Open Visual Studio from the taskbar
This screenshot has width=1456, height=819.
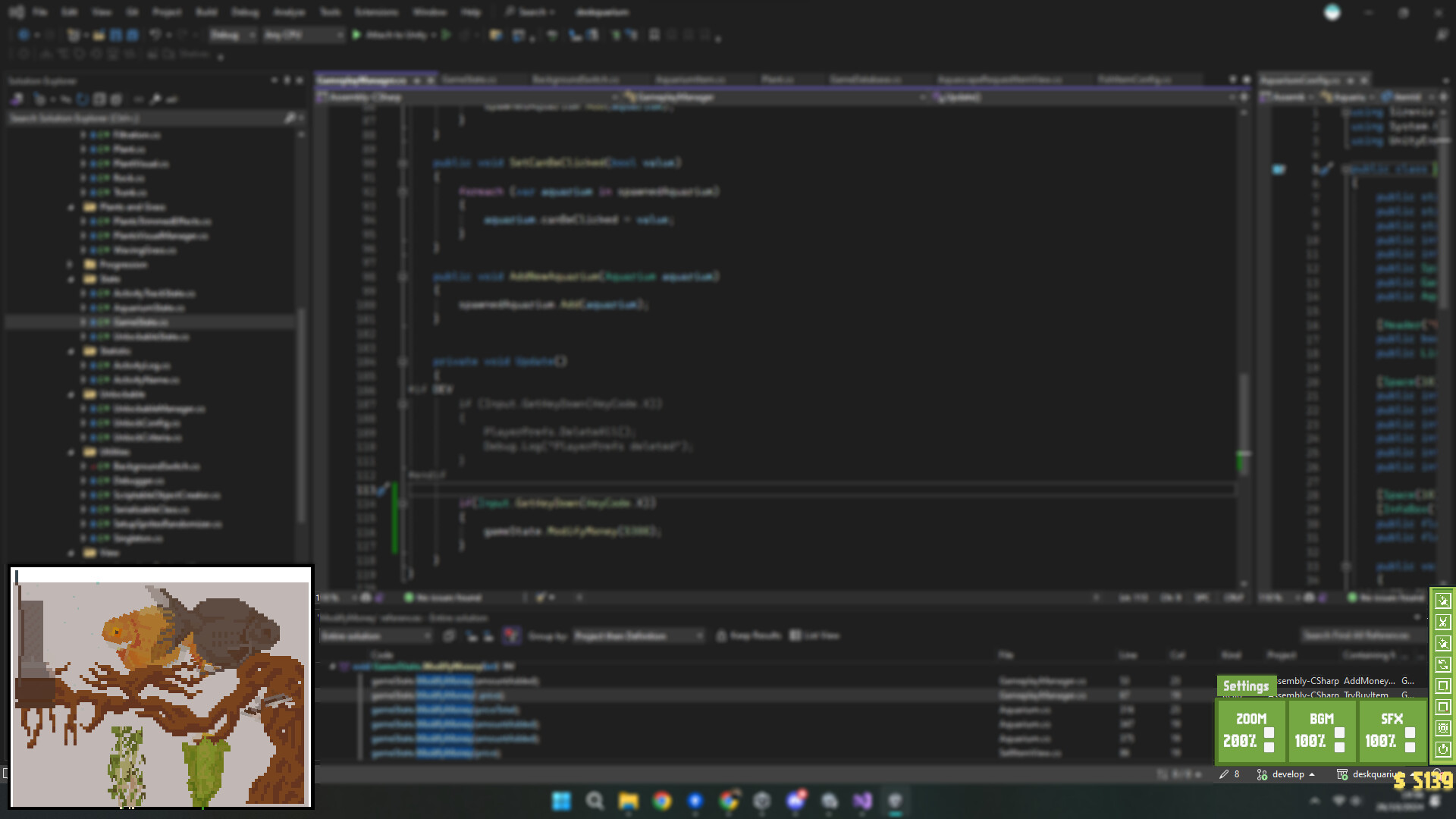coord(862,801)
